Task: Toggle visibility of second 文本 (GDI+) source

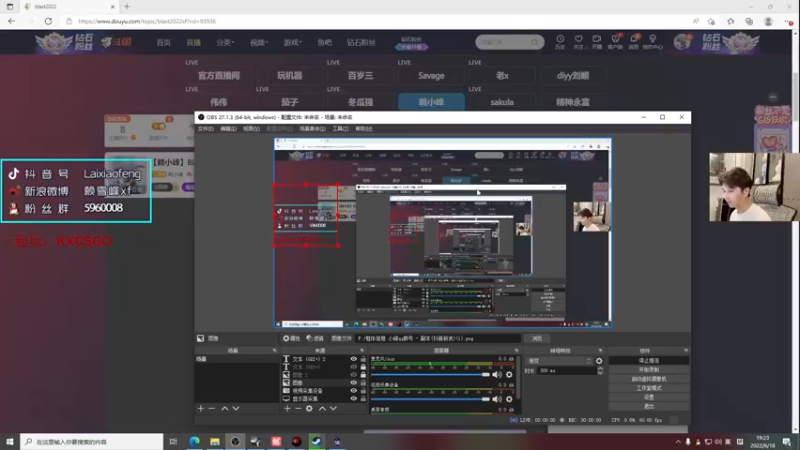Action: pos(354,367)
